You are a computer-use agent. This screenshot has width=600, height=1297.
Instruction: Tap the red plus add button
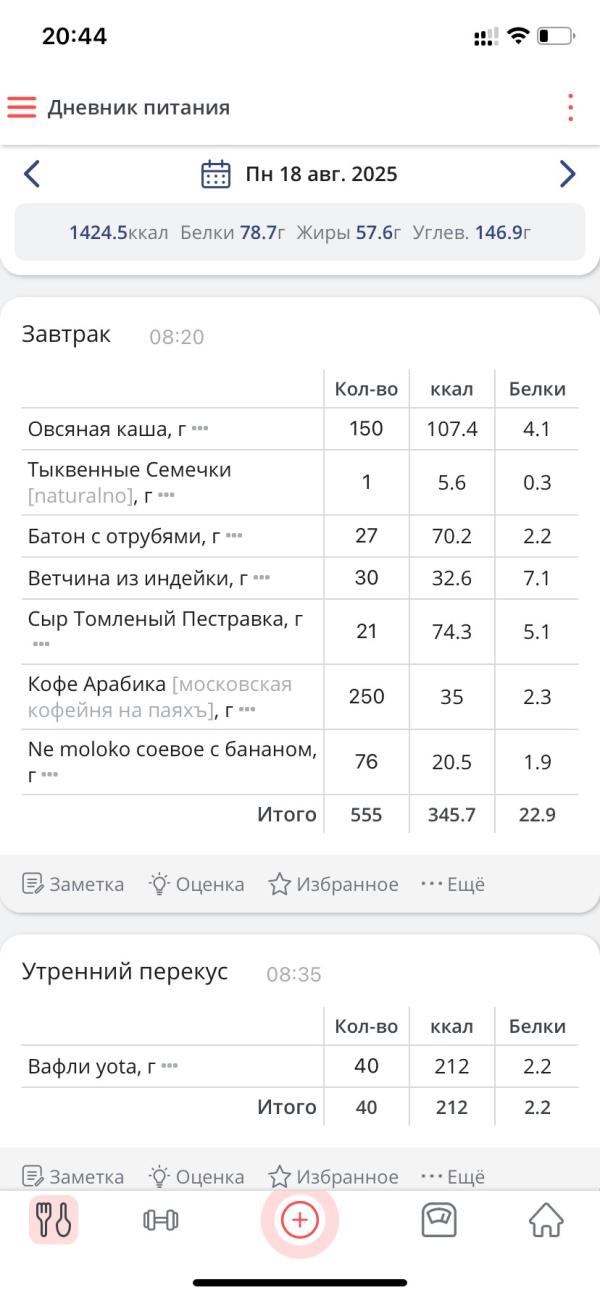pos(300,1220)
